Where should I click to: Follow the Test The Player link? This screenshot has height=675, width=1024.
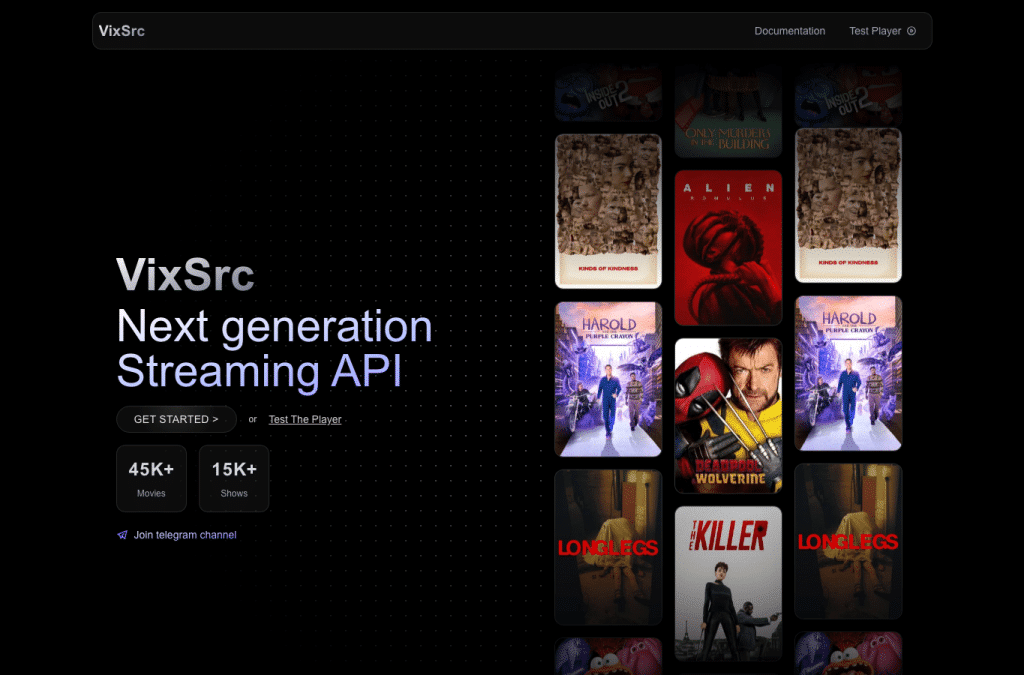pos(305,419)
